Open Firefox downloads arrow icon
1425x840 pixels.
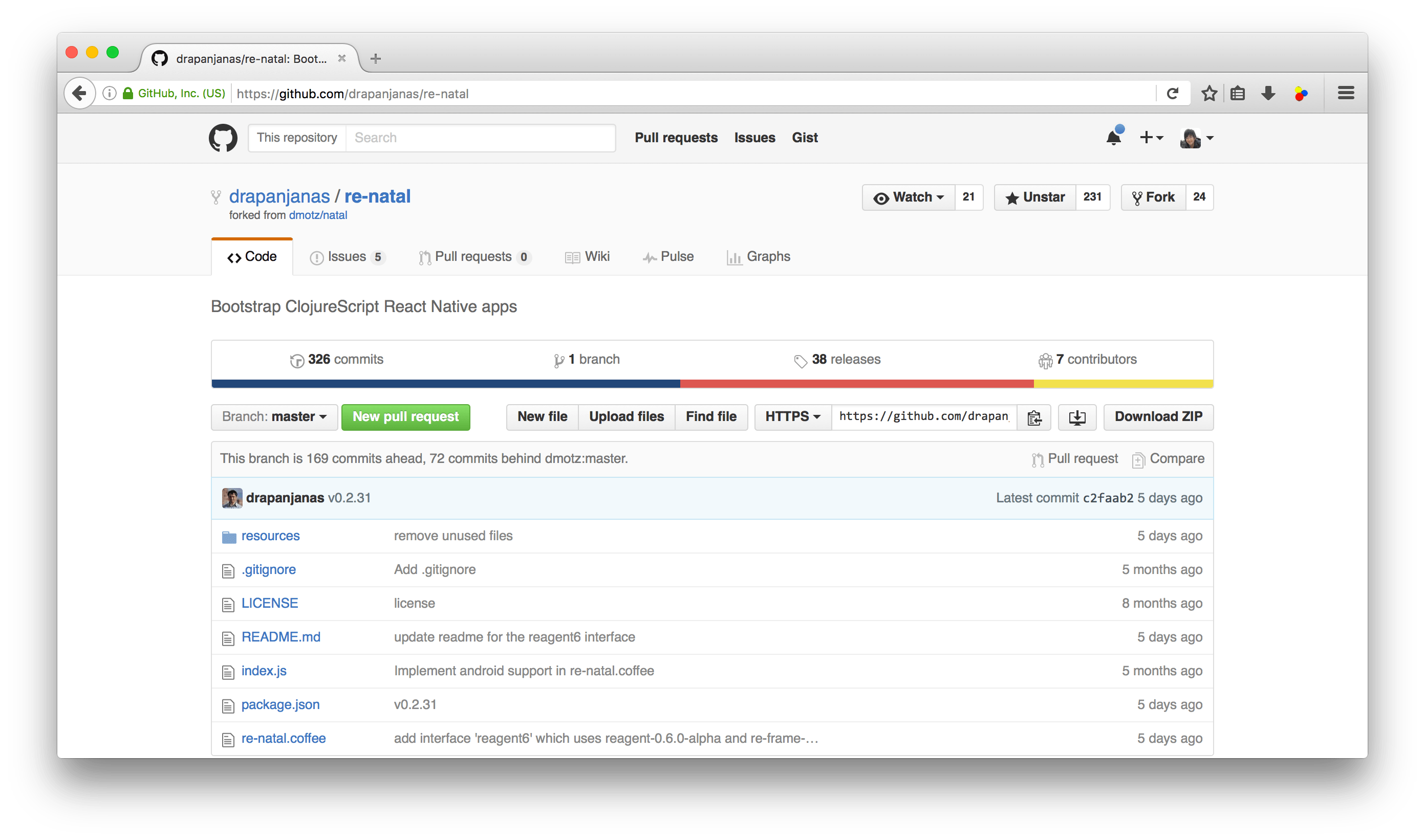pos(1269,94)
